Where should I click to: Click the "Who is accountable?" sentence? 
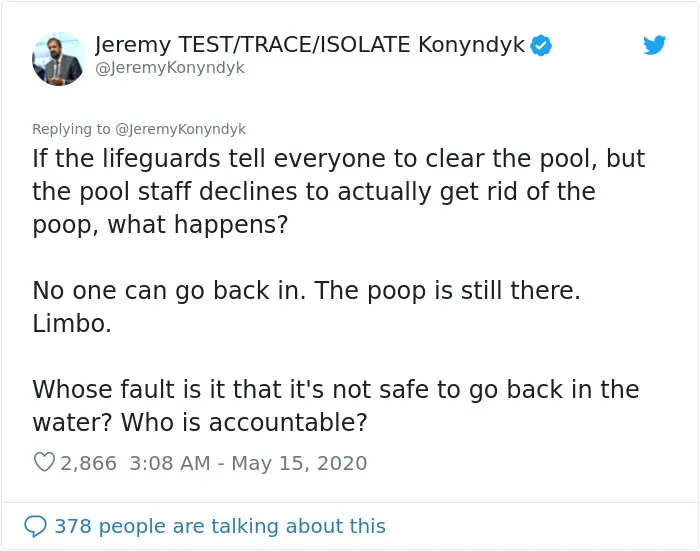click(x=244, y=422)
